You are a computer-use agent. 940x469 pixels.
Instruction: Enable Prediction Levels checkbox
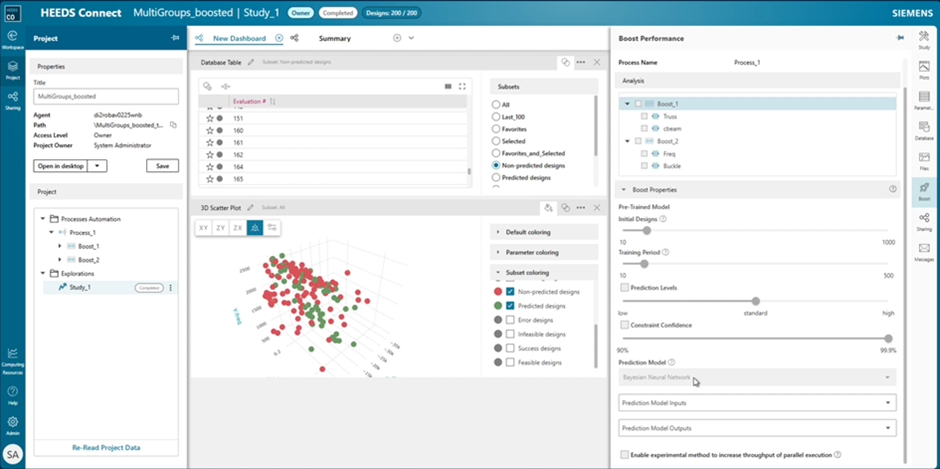pos(625,288)
